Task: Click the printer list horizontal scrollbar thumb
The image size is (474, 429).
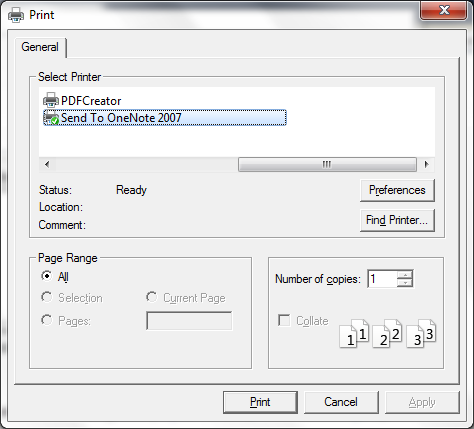Action: pos(327,164)
